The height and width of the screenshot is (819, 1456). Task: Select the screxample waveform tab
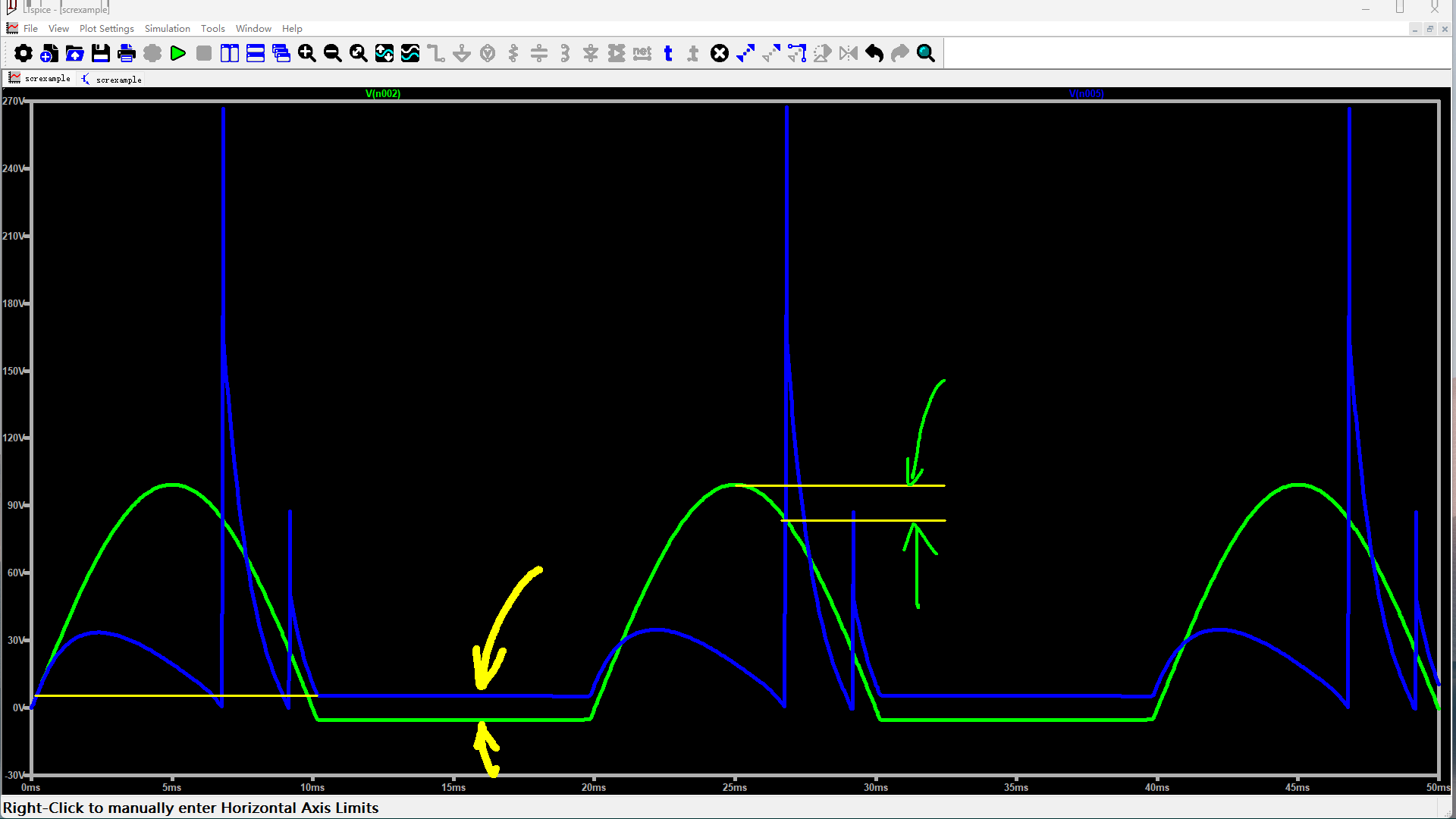pos(40,78)
